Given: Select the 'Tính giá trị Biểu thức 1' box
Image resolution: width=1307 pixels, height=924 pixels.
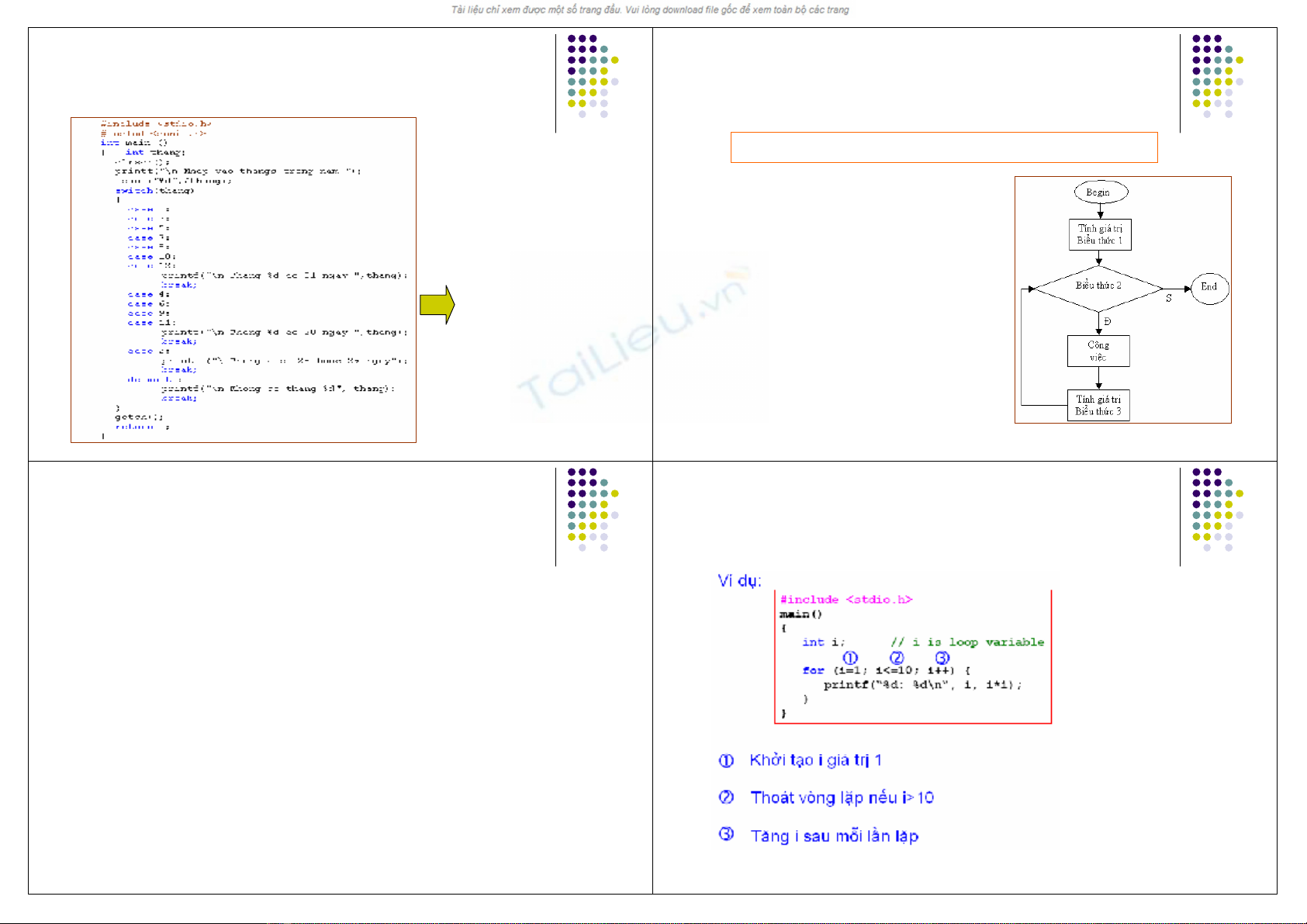Looking at the screenshot, I should [1099, 234].
